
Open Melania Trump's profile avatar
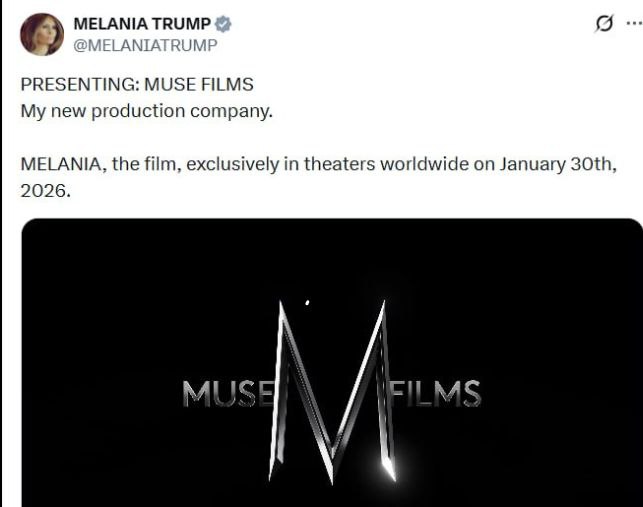(42, 34)
